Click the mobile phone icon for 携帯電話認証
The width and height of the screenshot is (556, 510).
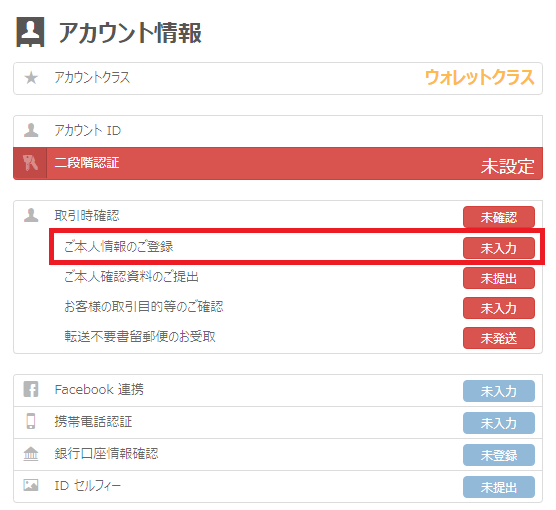coord(31,421)
